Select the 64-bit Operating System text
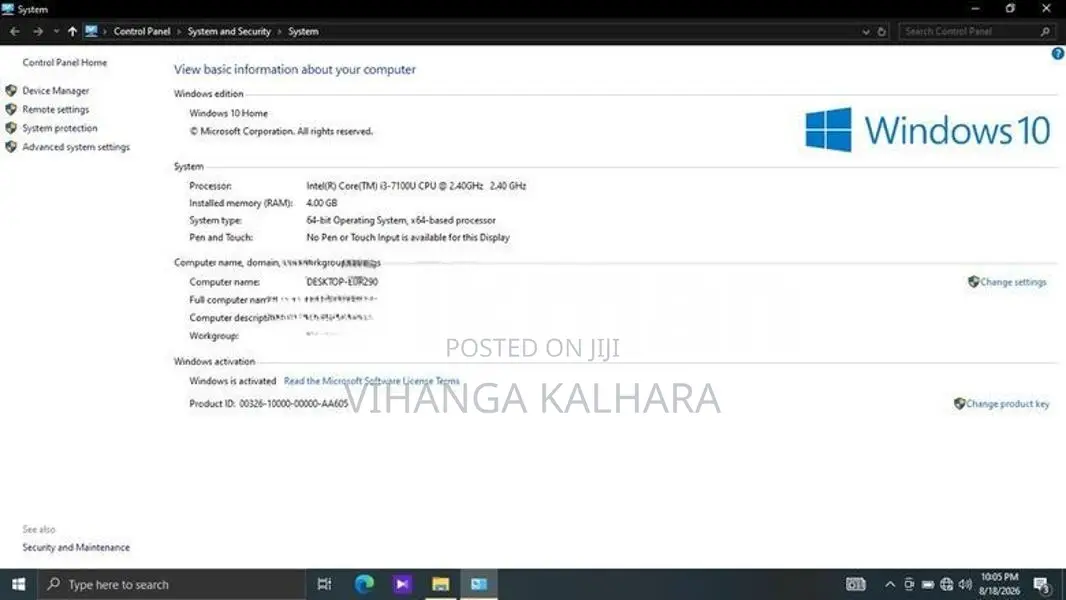1066x600 pixels. click(401, 220)
